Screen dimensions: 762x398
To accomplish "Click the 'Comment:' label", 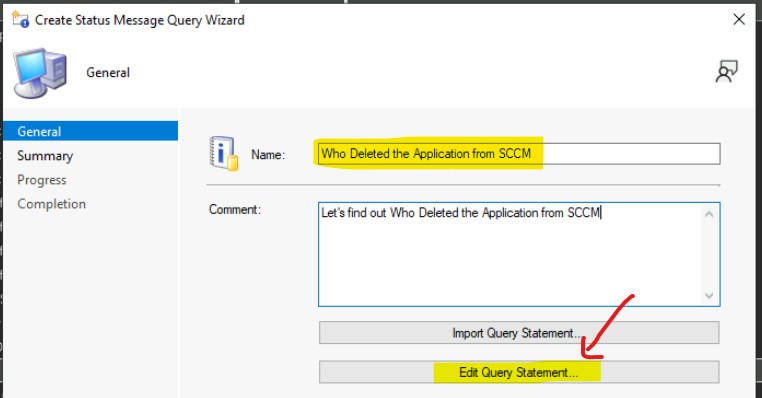I will 235,209.
